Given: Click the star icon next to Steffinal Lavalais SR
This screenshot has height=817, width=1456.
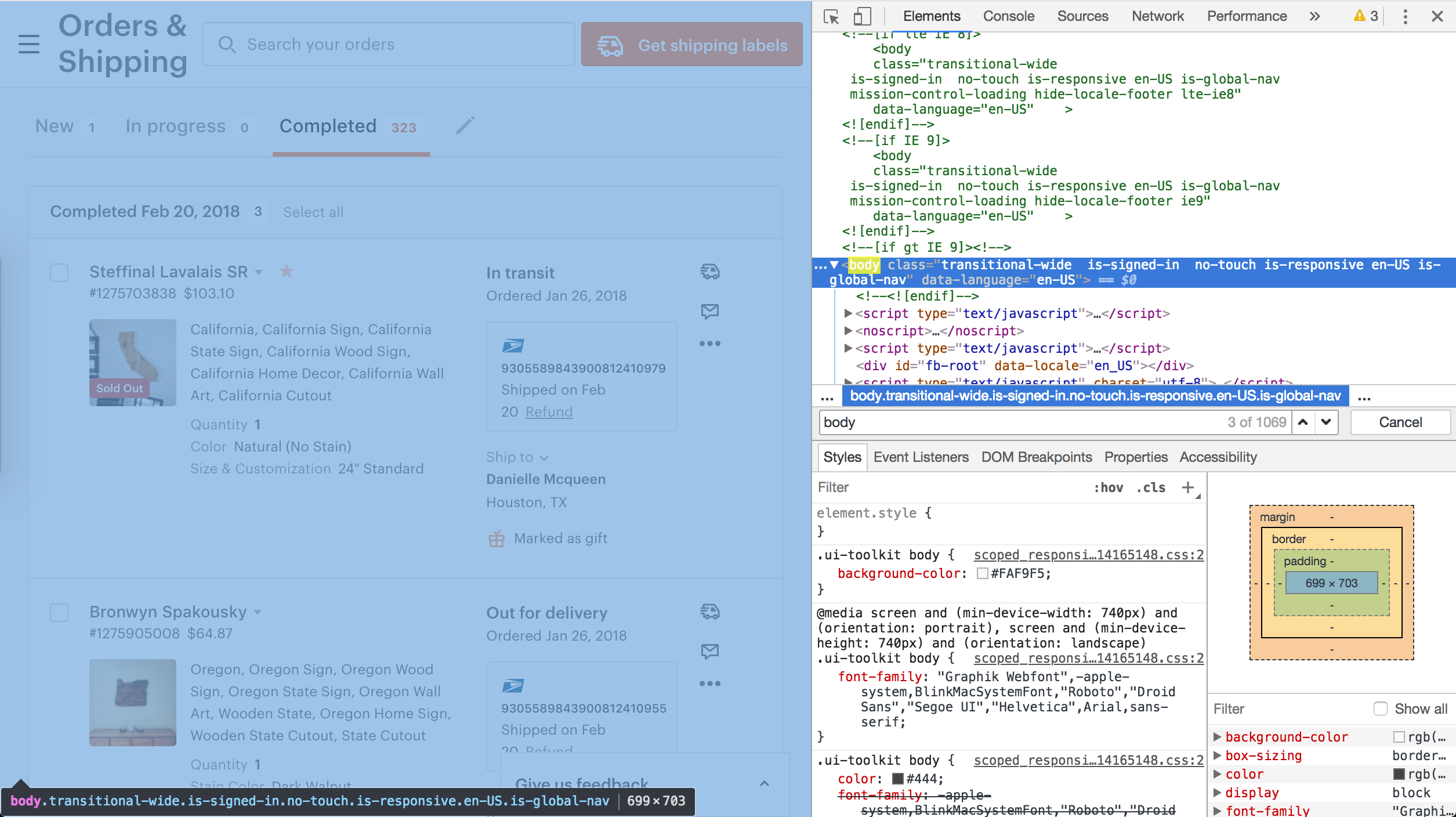Looking at the screenshot, I should [287, 271].
